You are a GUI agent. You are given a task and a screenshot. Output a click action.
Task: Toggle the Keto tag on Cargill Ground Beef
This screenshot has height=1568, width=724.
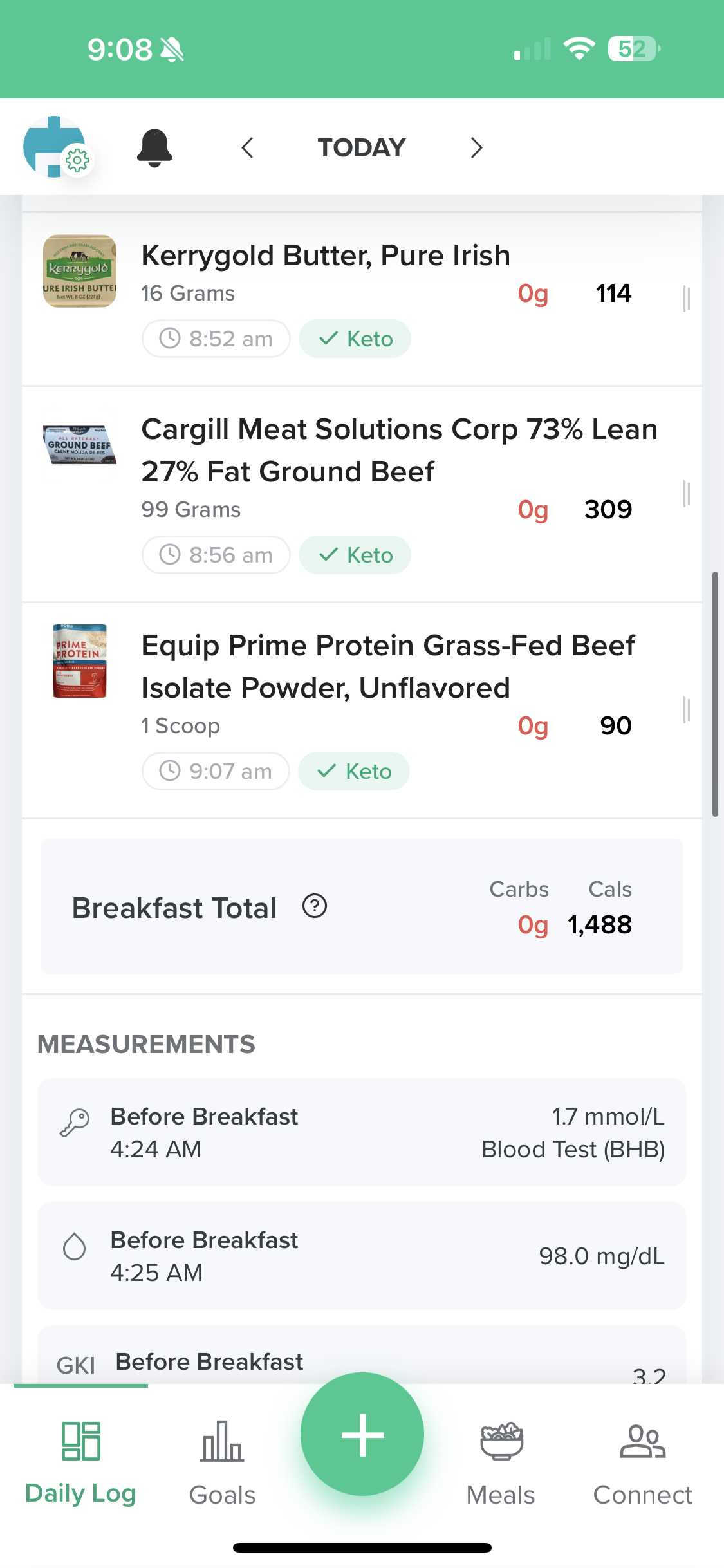click(355, 555)
